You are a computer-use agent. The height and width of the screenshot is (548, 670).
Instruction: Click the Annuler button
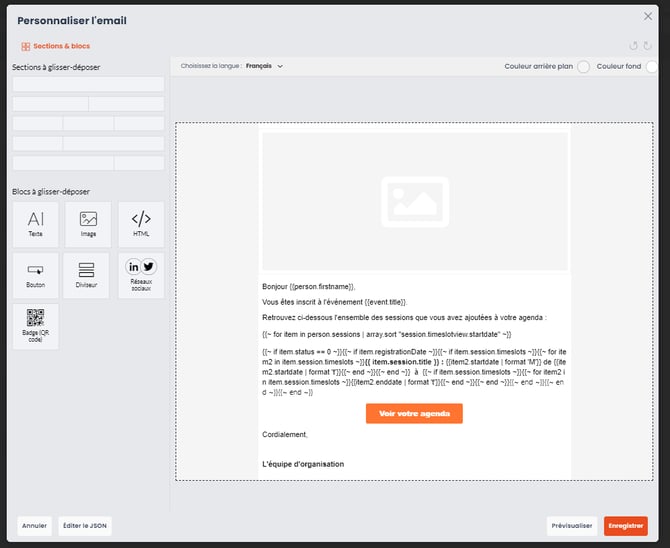(x=35, y=526)
